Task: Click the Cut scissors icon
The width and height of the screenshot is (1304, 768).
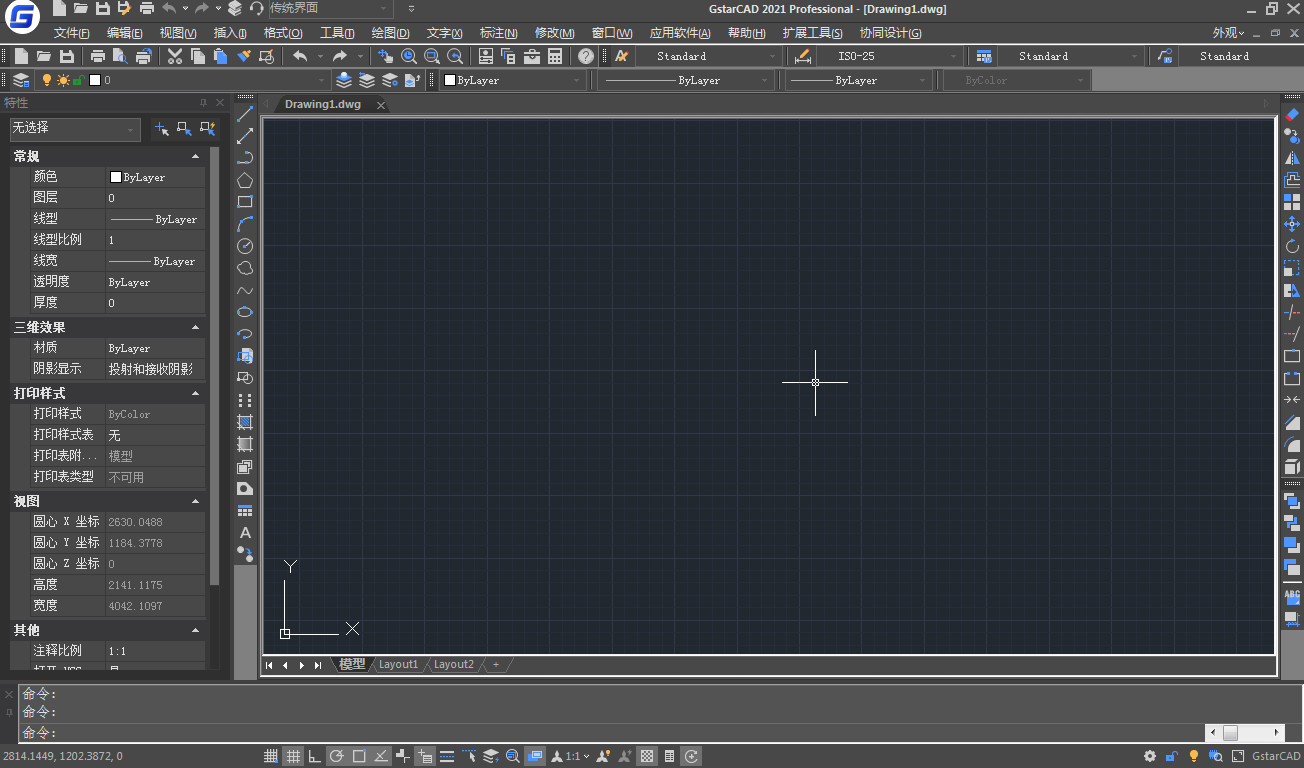Action: [175, 56]
